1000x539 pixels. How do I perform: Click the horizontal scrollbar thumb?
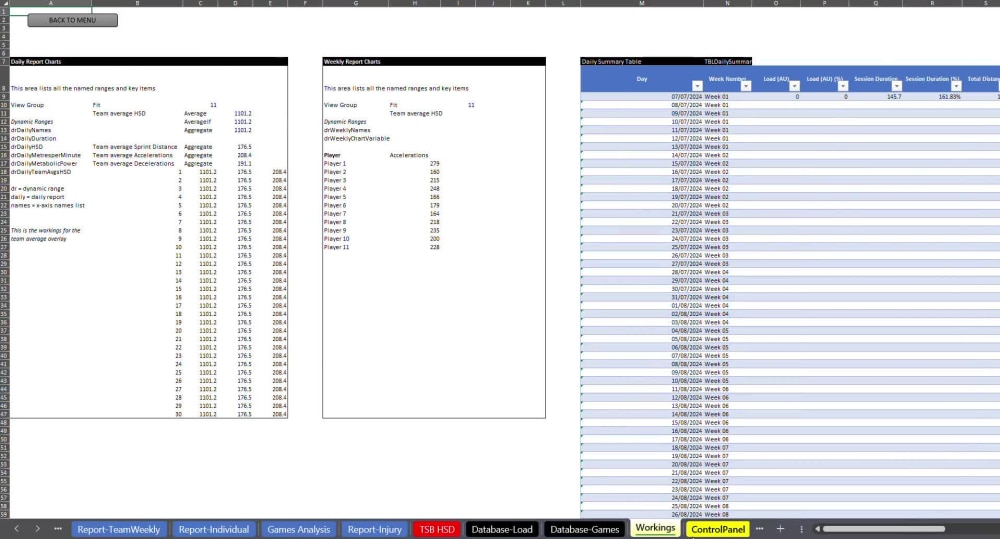tap(884, 529)
